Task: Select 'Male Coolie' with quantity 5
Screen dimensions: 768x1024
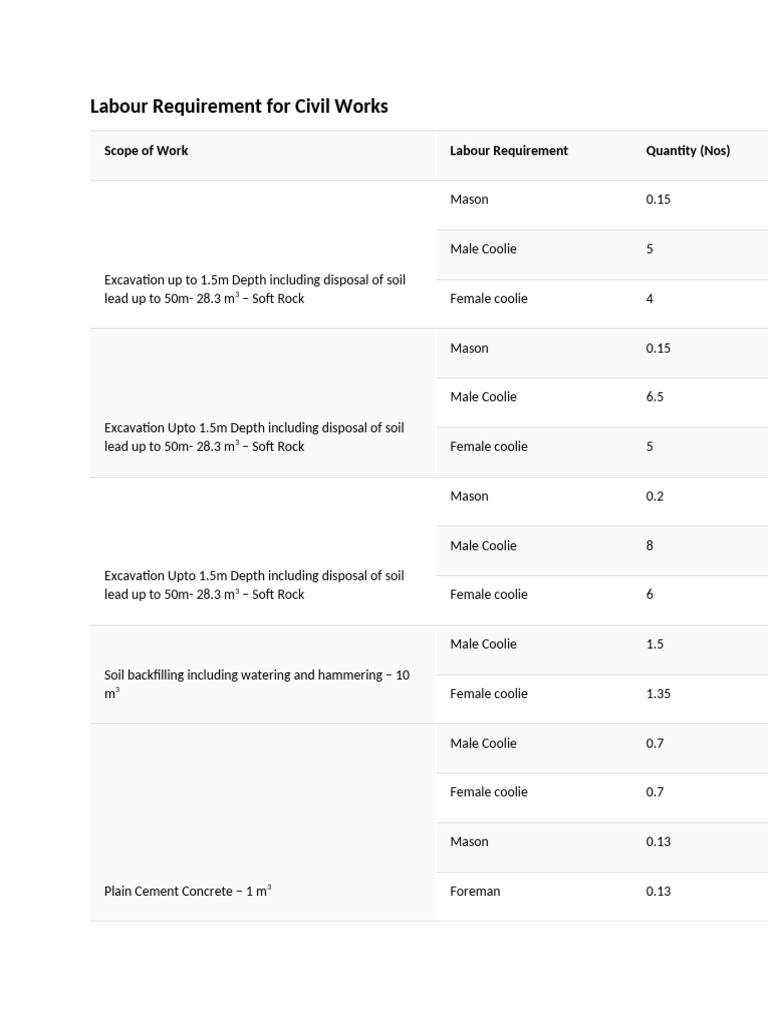Action: pyautogui.click(x=483, y=249)
